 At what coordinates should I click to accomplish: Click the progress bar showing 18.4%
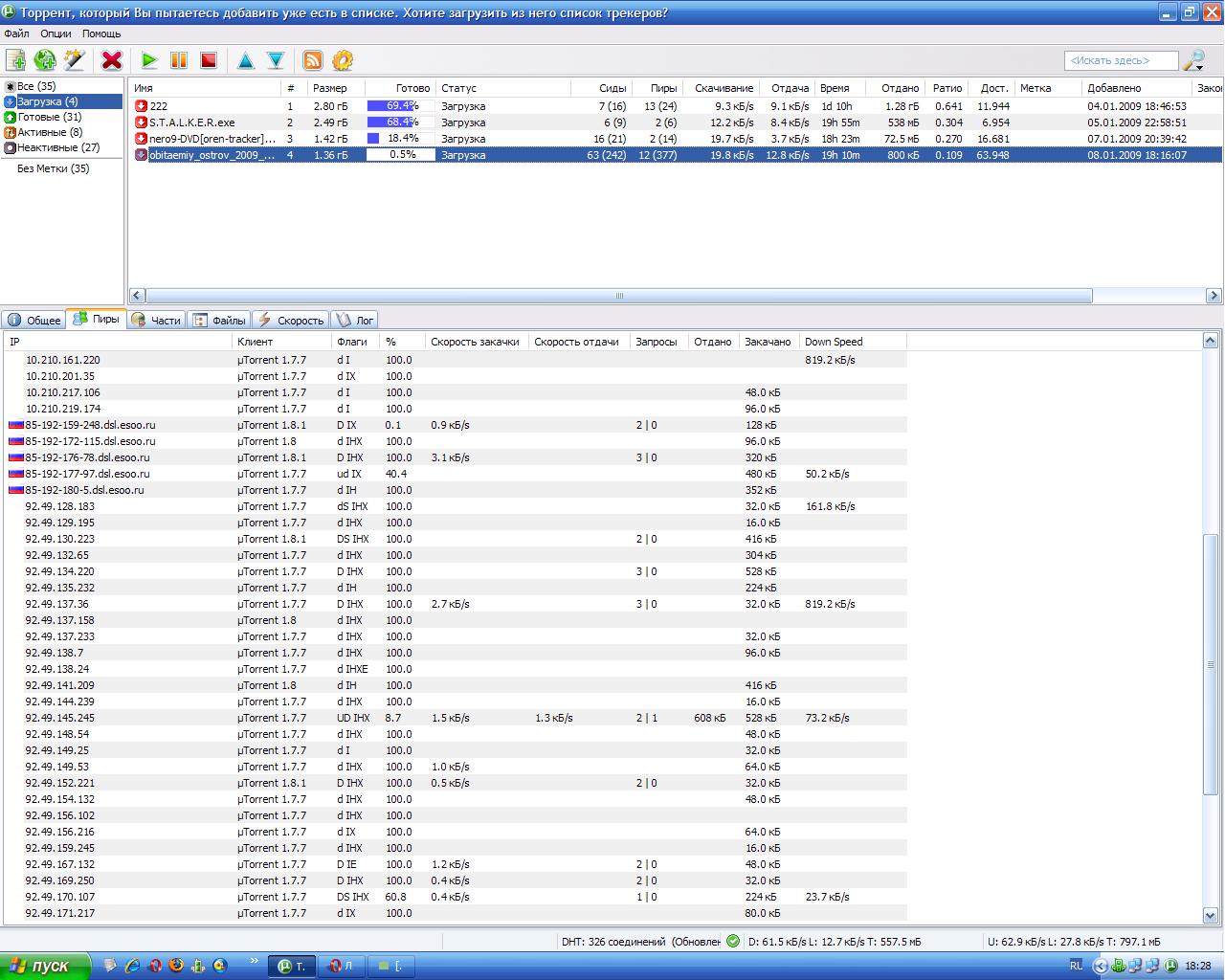pos(401,139)
